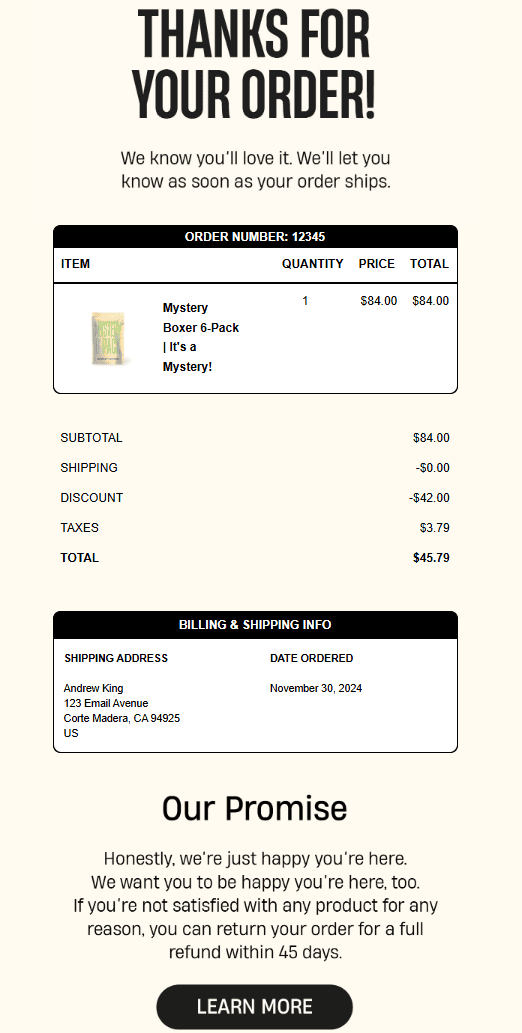Open the Mystery Boxer 6-Pack product thumbnail
The width and height of the screenshot is (522, 1033).
click(110, 338)
